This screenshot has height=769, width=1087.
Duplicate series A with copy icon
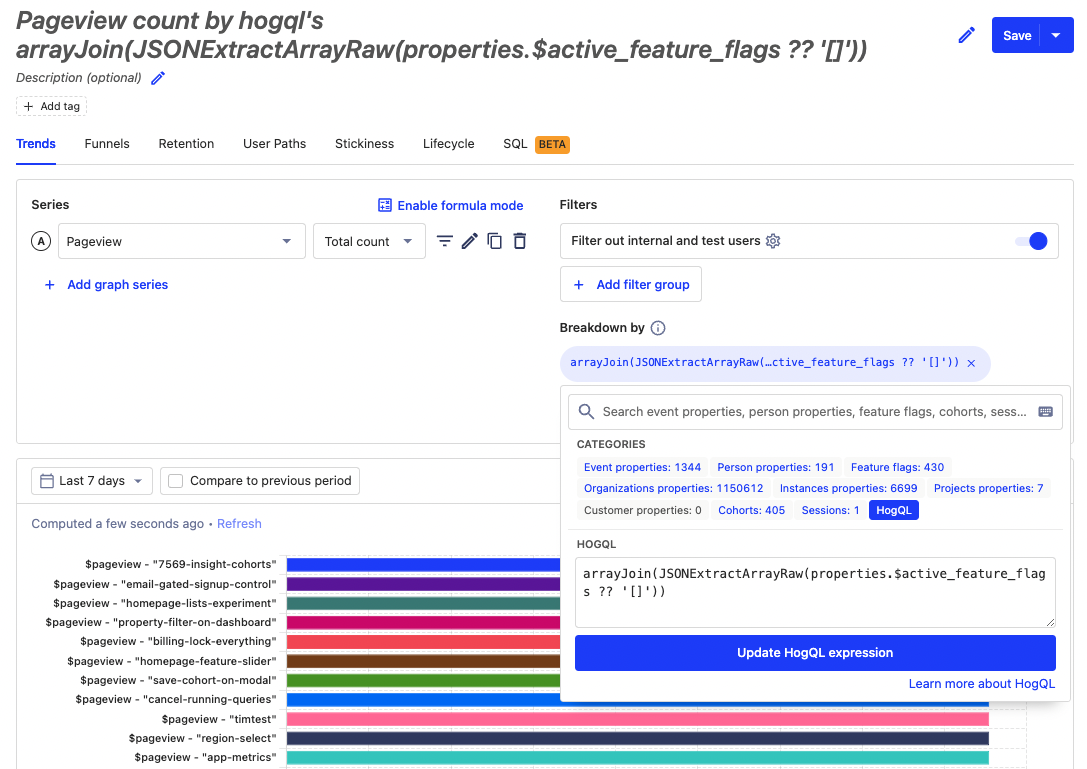coord(494,241)
